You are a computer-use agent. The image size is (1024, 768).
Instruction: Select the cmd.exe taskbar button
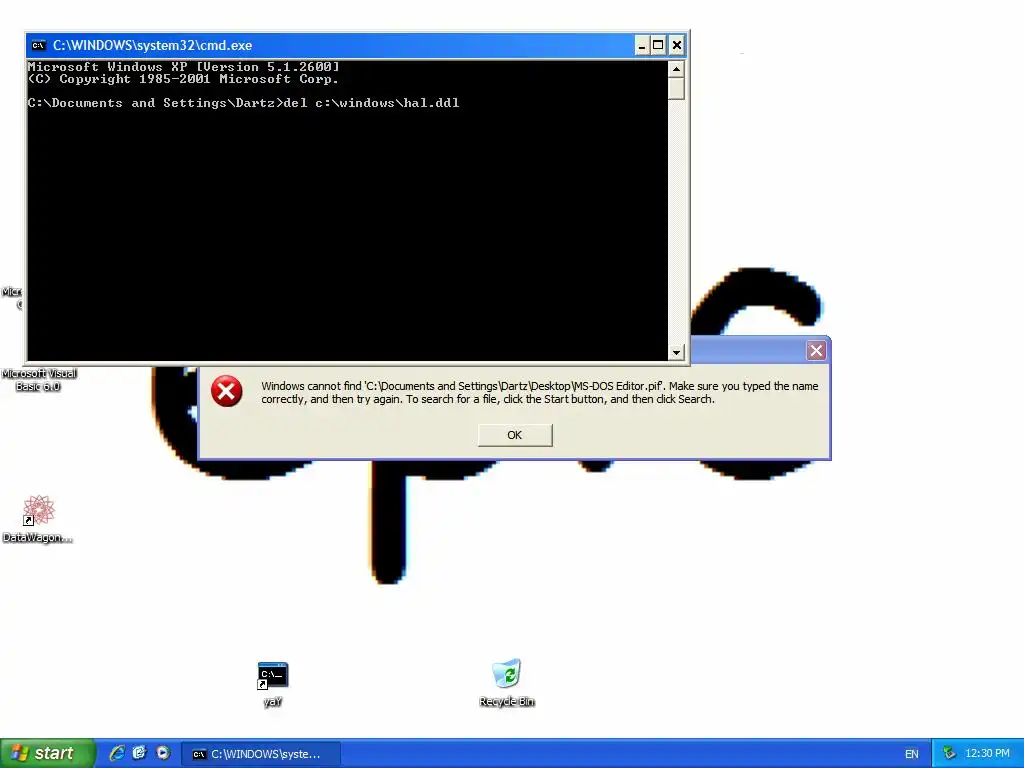click(261, 754)
